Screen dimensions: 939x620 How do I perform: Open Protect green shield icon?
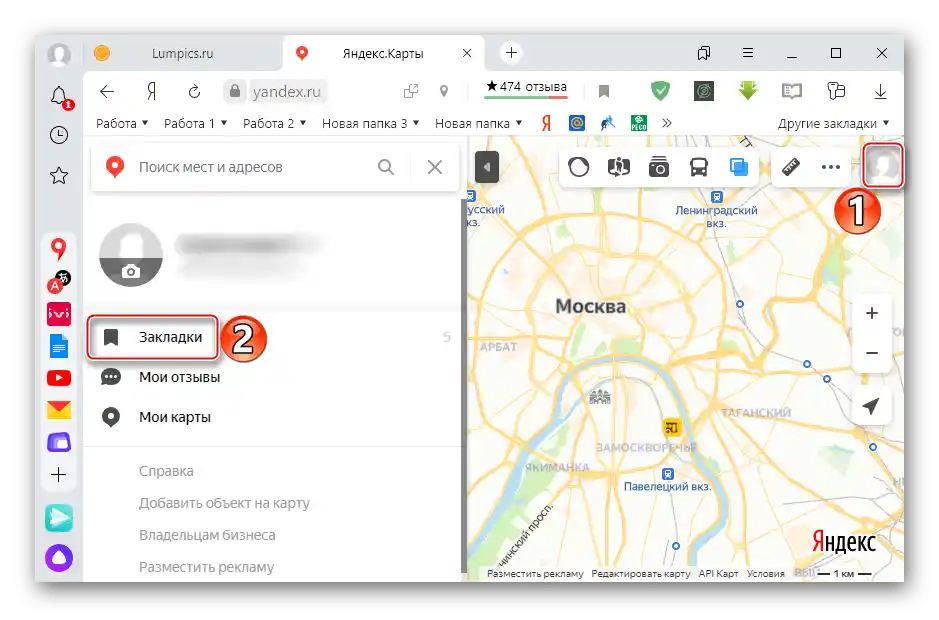[x=660, y=91]
